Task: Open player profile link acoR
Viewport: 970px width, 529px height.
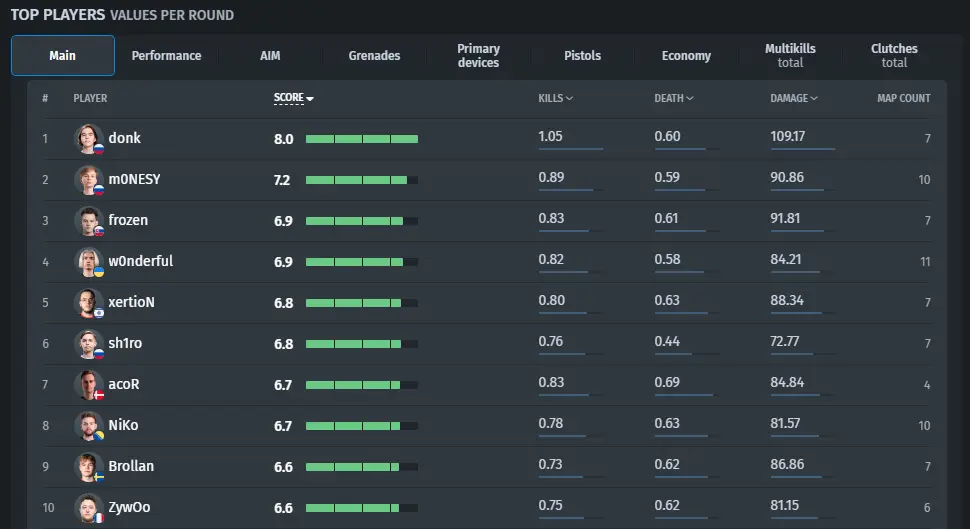Action: pyautogui.click(x=124, y=384)
